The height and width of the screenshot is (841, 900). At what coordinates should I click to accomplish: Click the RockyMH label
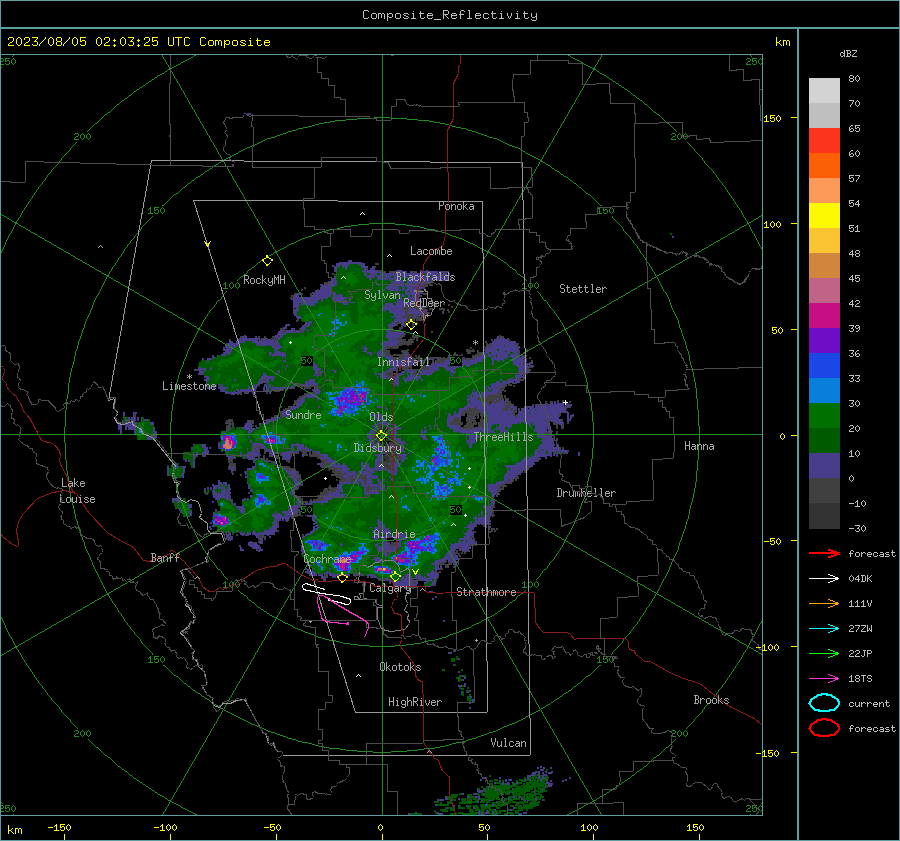coord(264,280)
